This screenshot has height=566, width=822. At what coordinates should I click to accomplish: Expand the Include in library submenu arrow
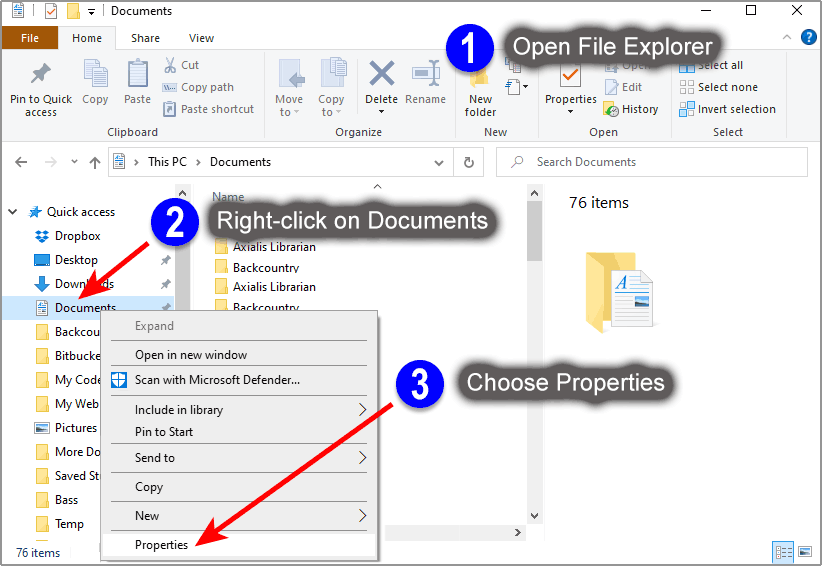(362, 409)
